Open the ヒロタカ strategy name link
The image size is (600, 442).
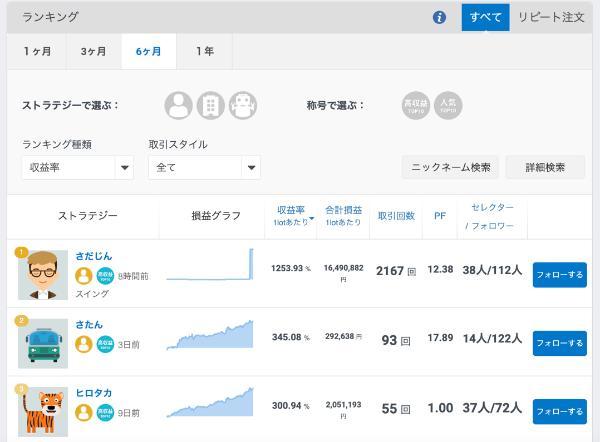click(94, 393)
